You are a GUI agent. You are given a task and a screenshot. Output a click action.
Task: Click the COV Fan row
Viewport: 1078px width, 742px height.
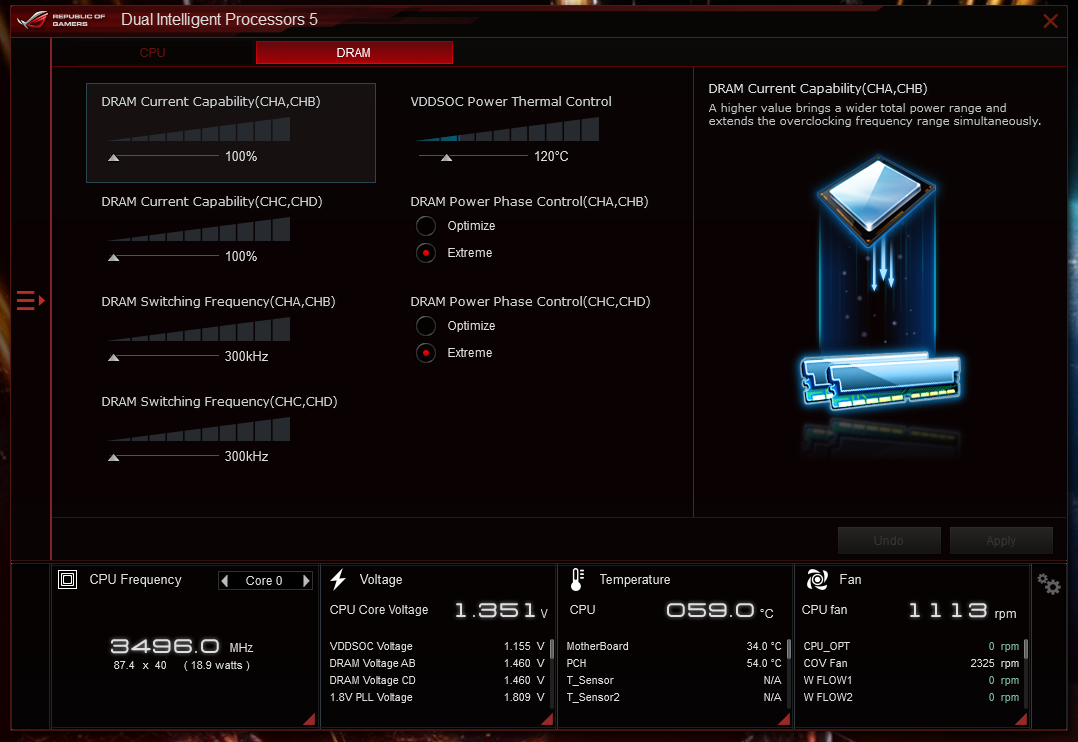pyautogui.click(x=911, y=664)
